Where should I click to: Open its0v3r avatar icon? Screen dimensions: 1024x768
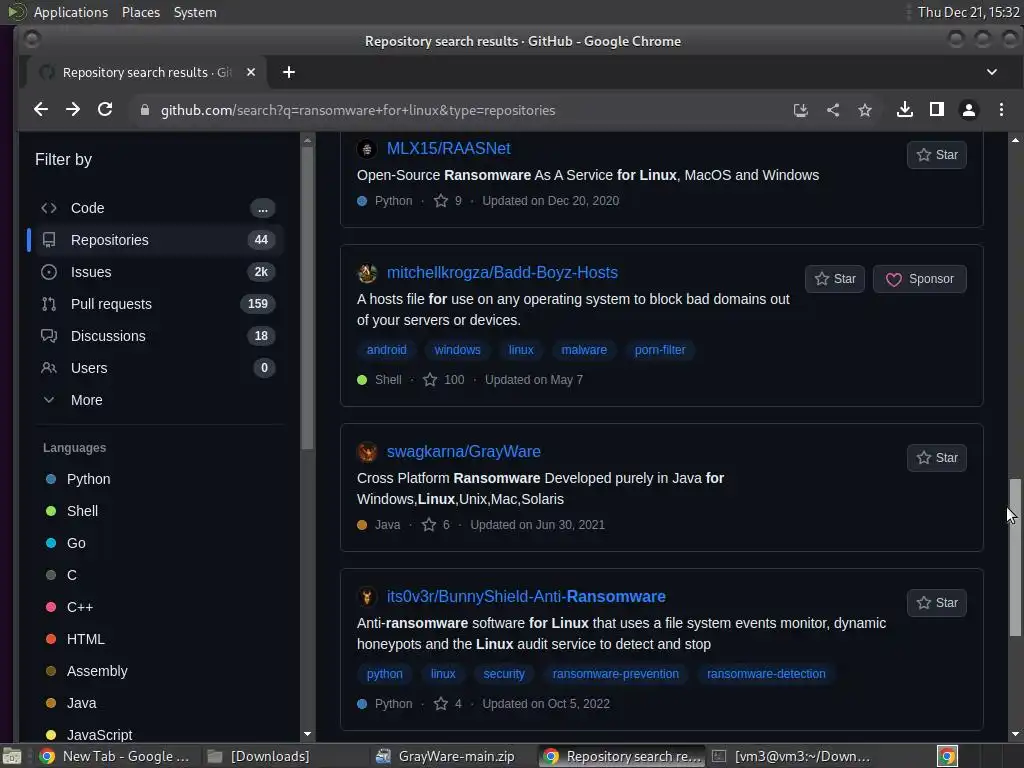[367, 597]
